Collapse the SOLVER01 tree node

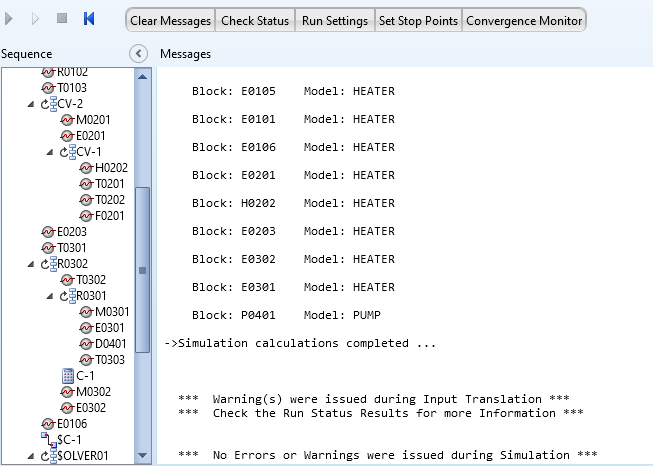[x=31, y=456]
